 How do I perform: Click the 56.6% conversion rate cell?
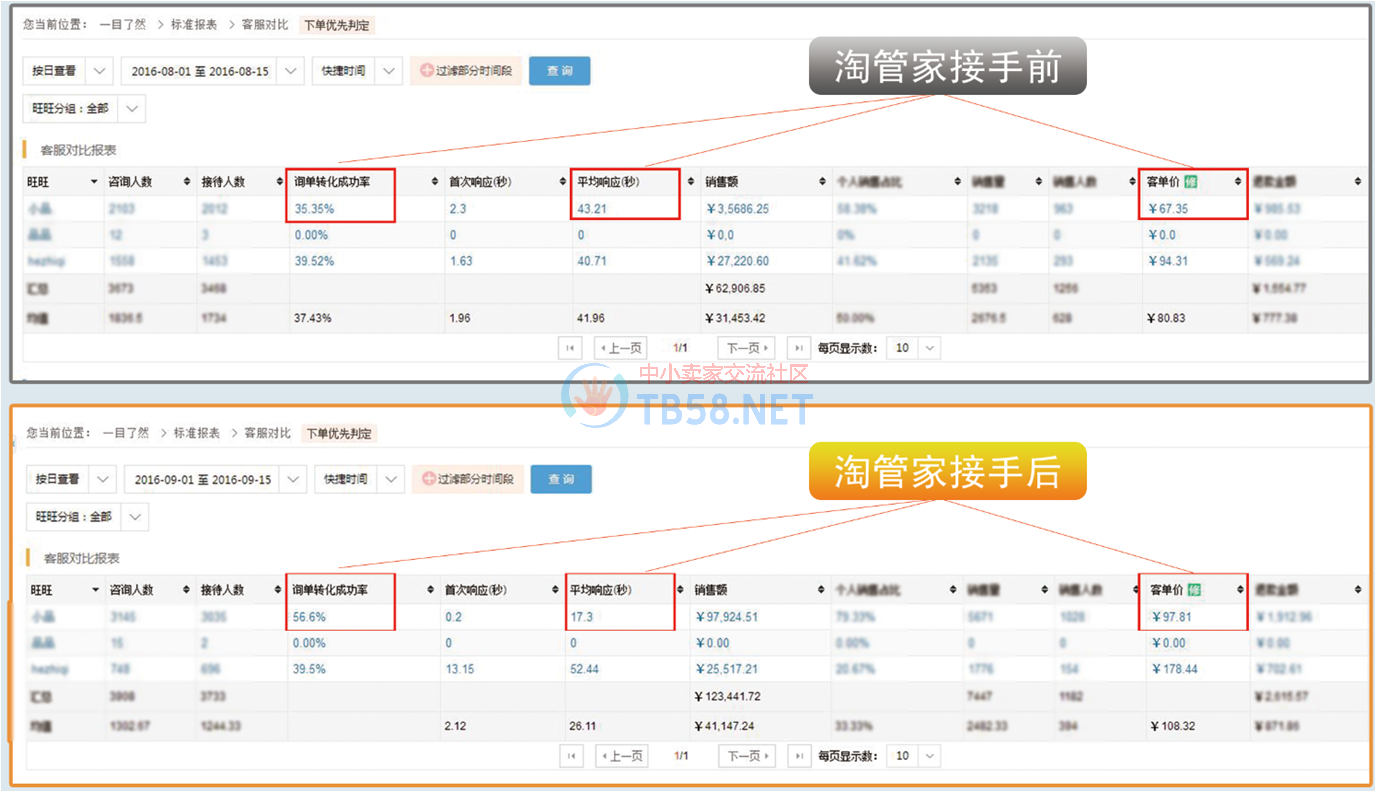pyautogui.click(x=309, y=617)
